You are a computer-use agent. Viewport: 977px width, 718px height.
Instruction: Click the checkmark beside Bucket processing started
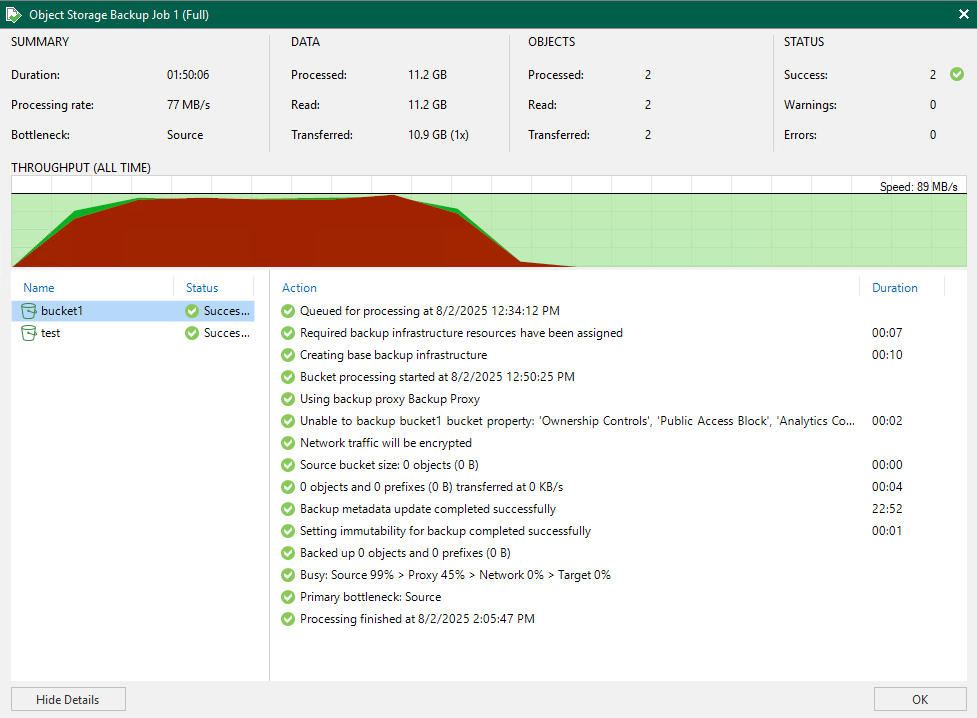coord(288,376)
